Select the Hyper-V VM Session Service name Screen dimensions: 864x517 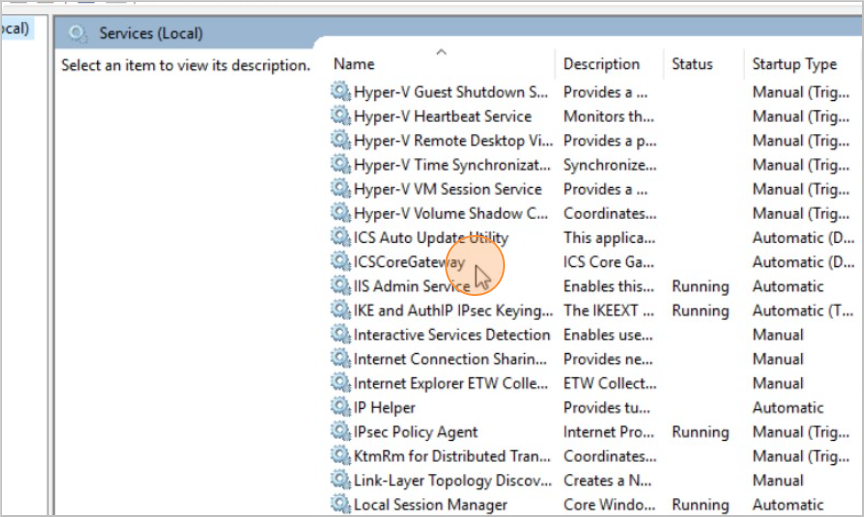pyautogui.click(x=447, y=189)
